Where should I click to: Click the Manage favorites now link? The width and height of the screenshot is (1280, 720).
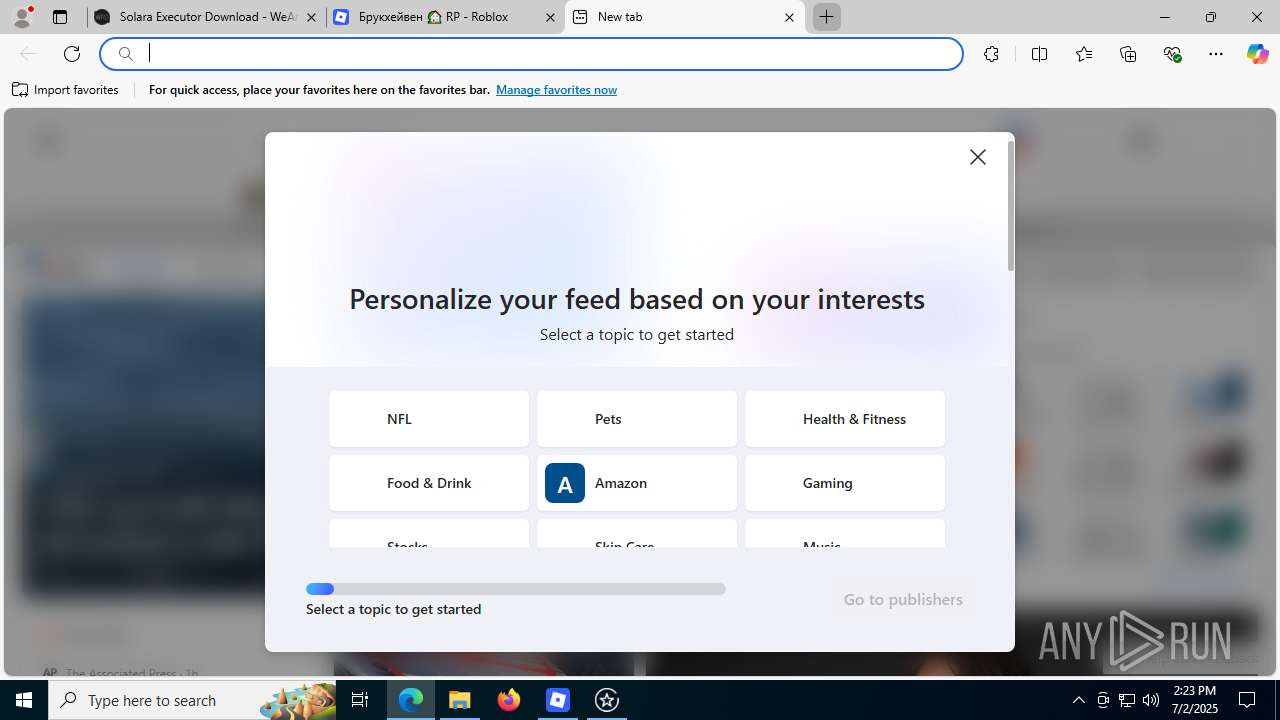(x=556, y=90)
